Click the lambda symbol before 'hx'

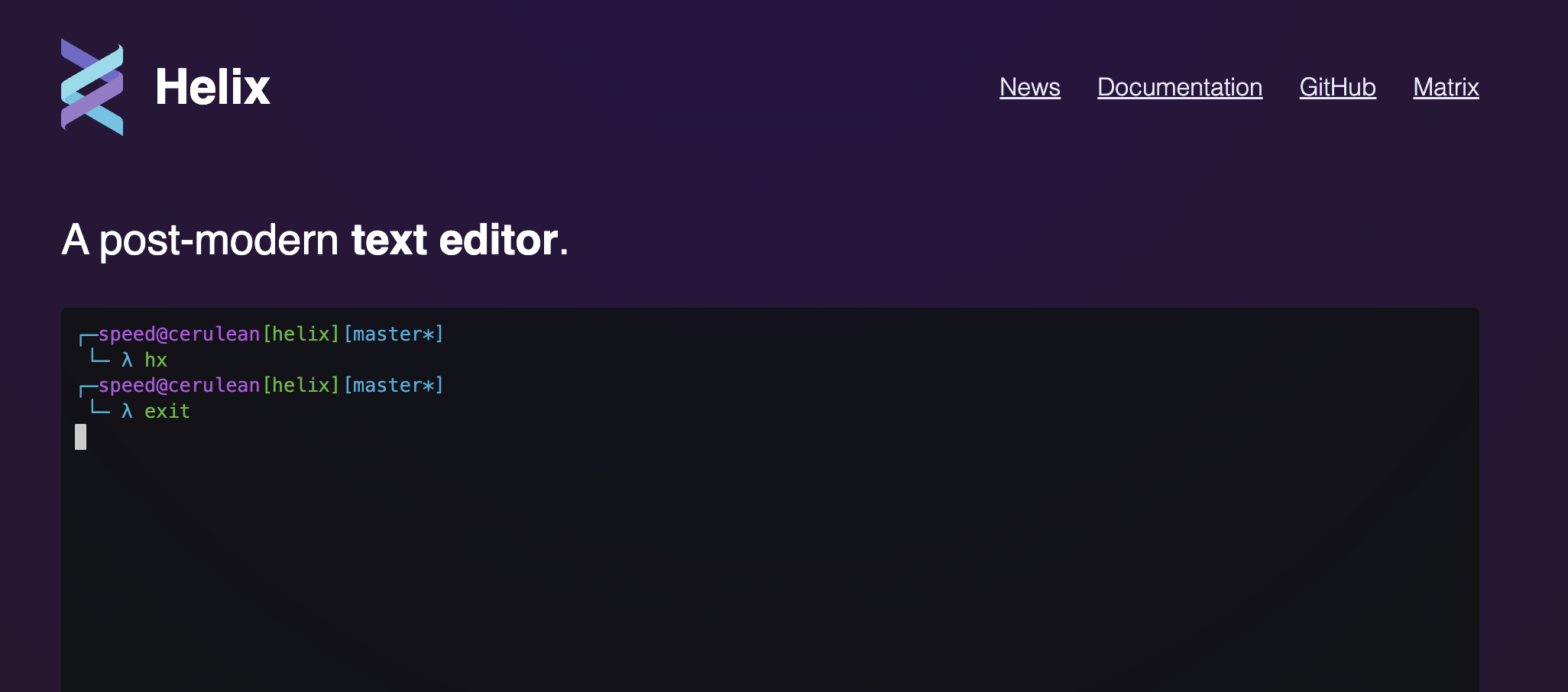click(127, 360)
